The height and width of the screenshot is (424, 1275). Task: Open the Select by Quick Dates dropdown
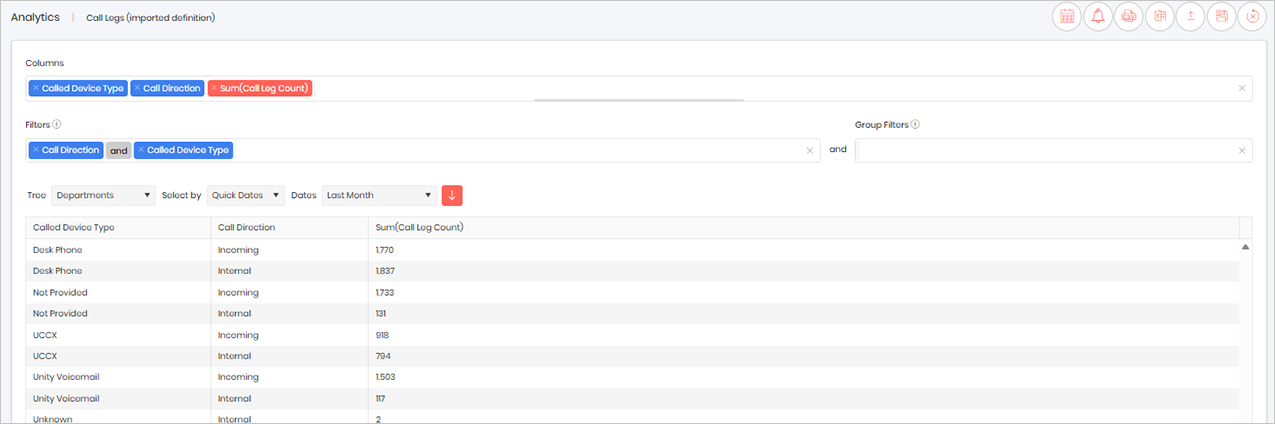(246, 195)
